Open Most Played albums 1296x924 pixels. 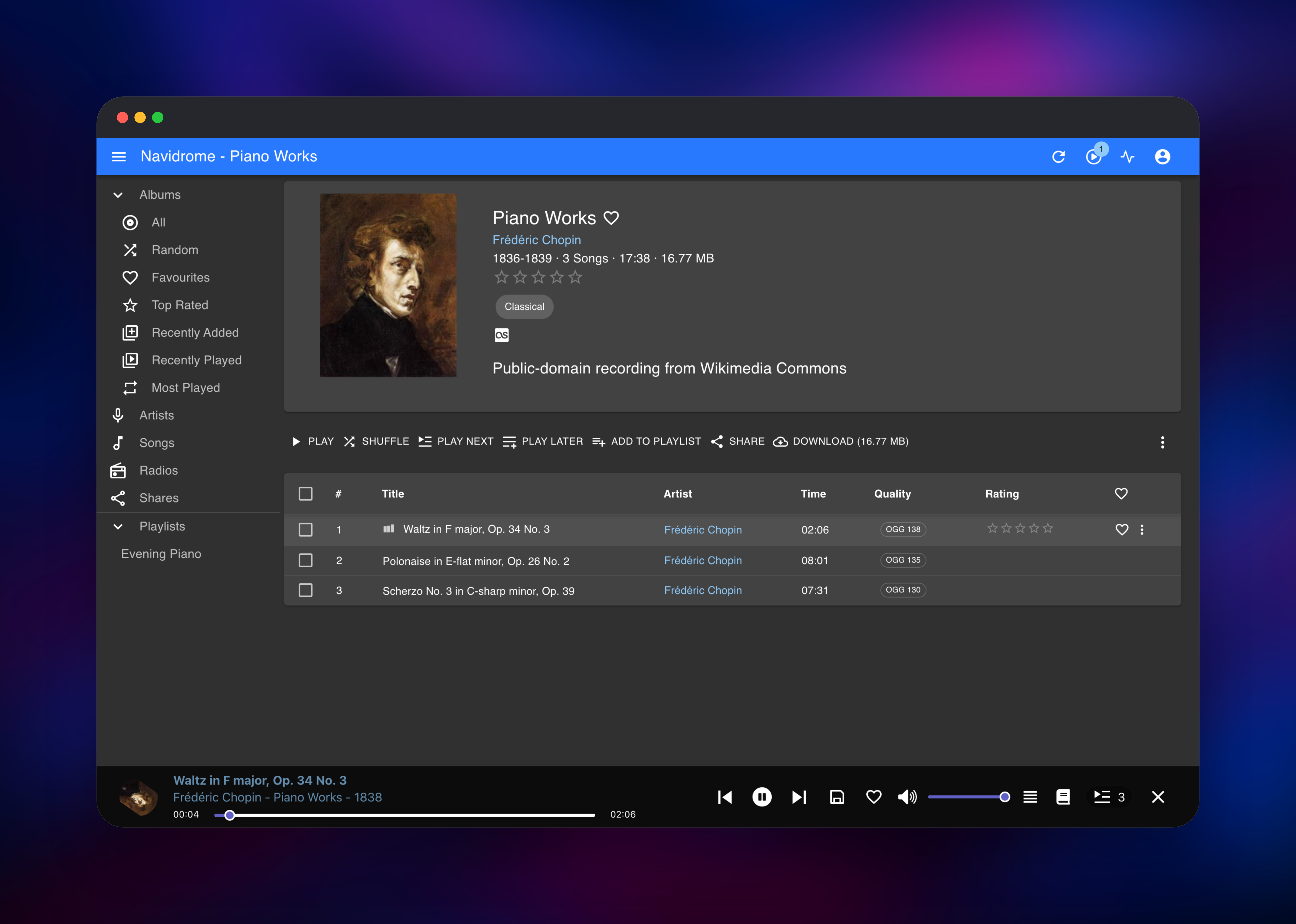pyautogui.click(x=188, y=388)
